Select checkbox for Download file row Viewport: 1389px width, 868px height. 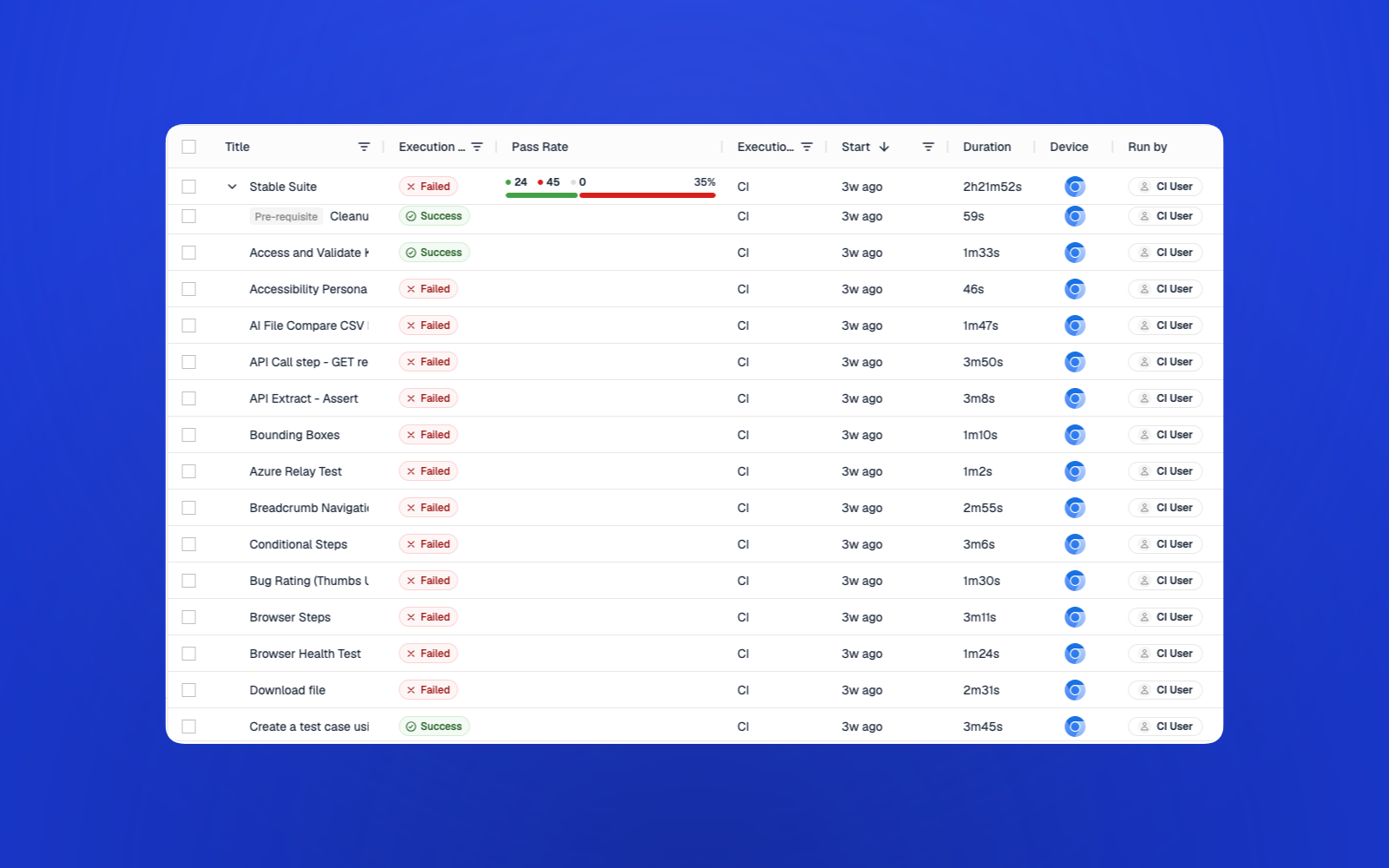(188, 690)
